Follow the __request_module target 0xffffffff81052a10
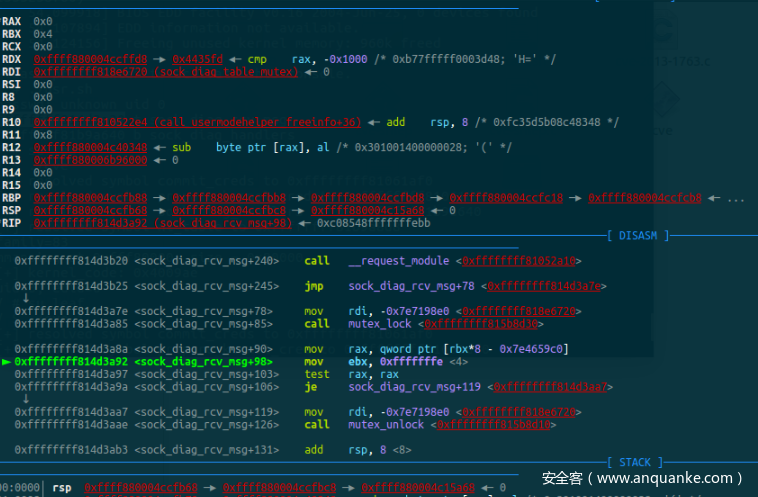Screen dimensions: 758x497 tap(520, 261)
